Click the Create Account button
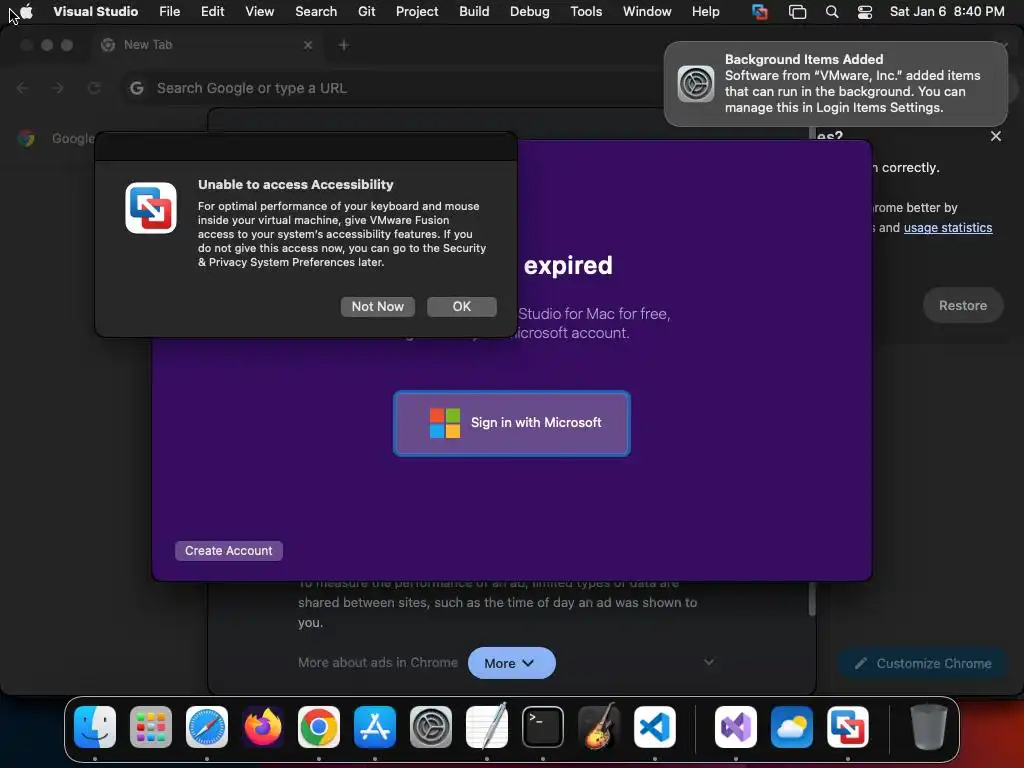 229,551
